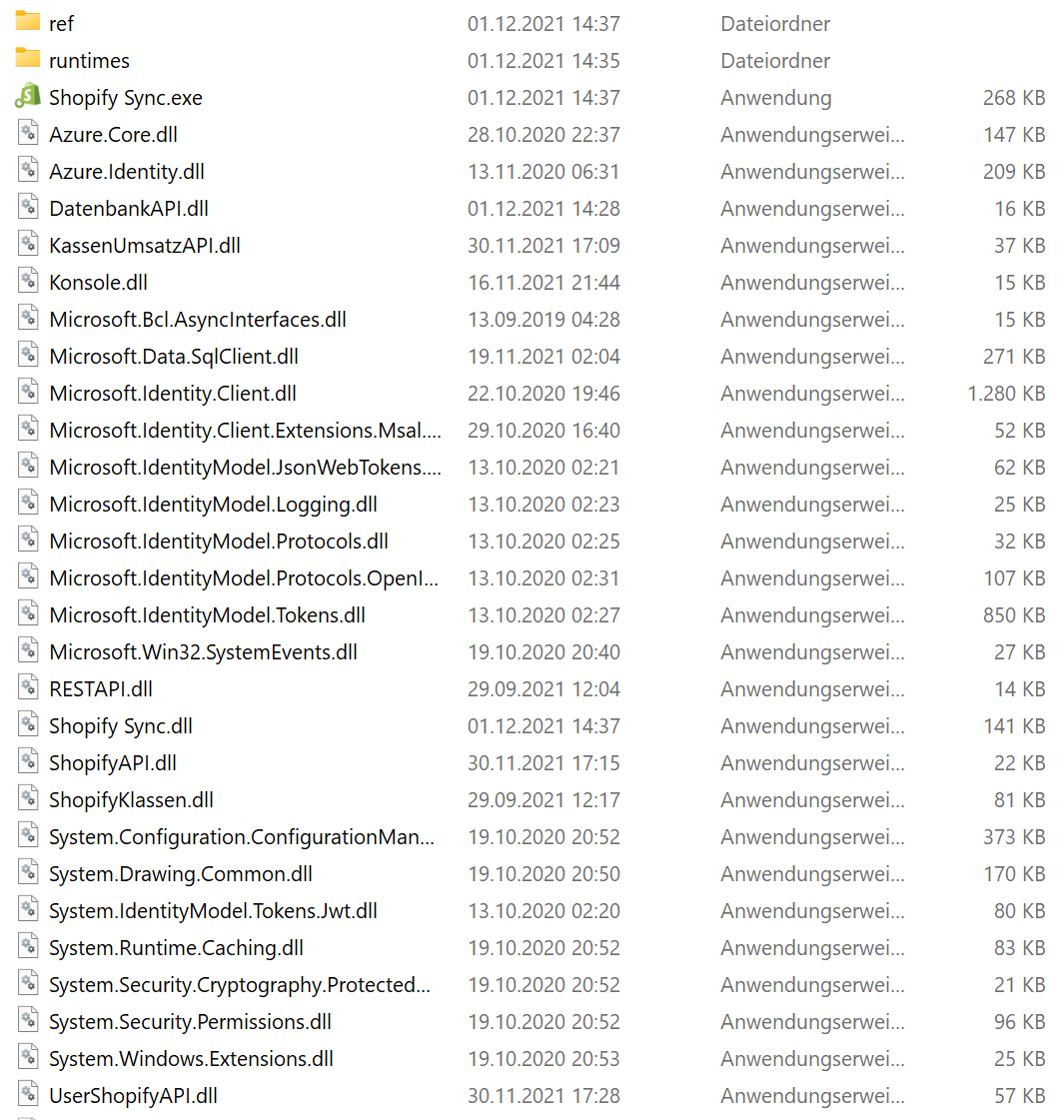Select the System.Configuration.ConfigurationMan file name
The image size is (1064, 1120).
point(242,837)
